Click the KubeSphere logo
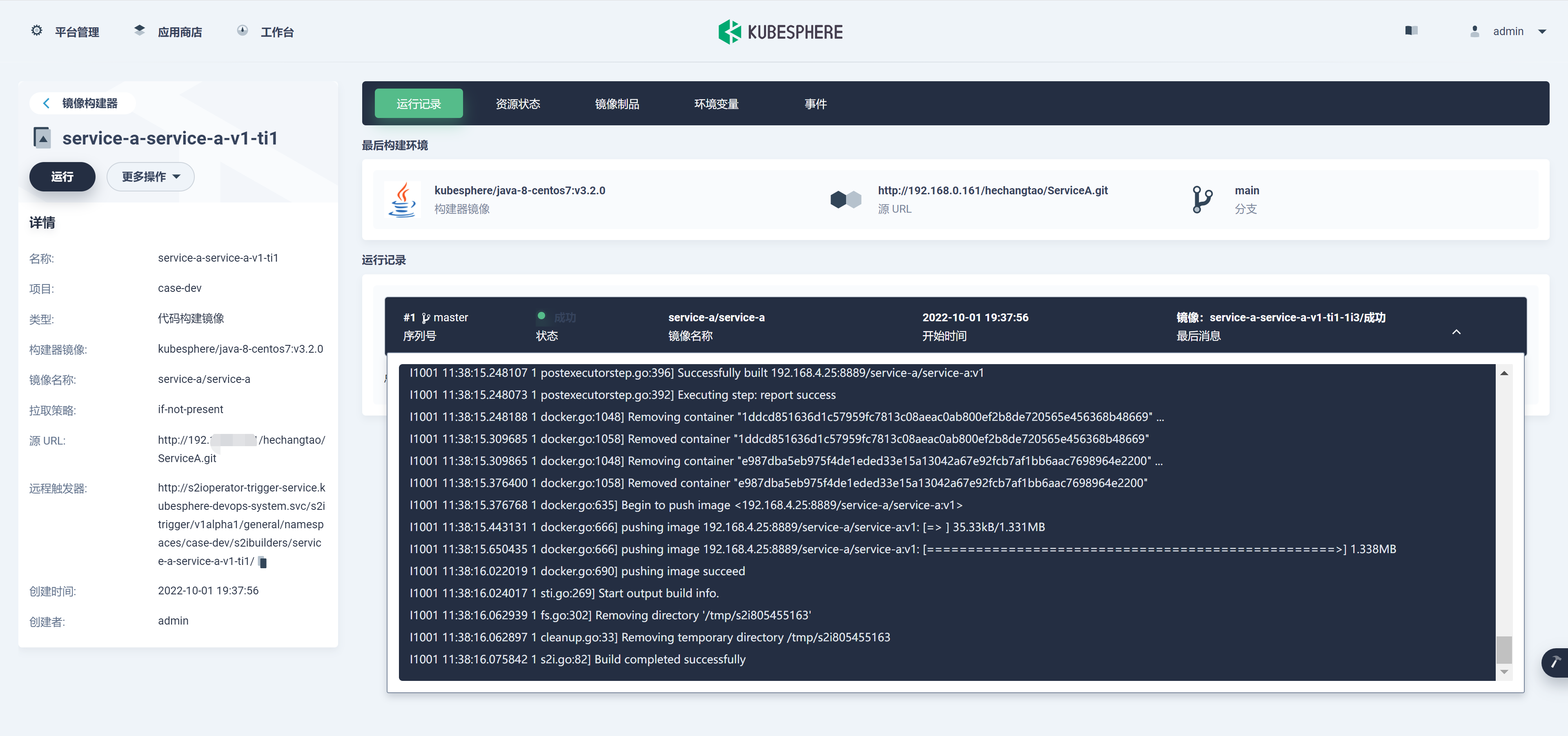The image size is (1568, 736). [780, 31]
